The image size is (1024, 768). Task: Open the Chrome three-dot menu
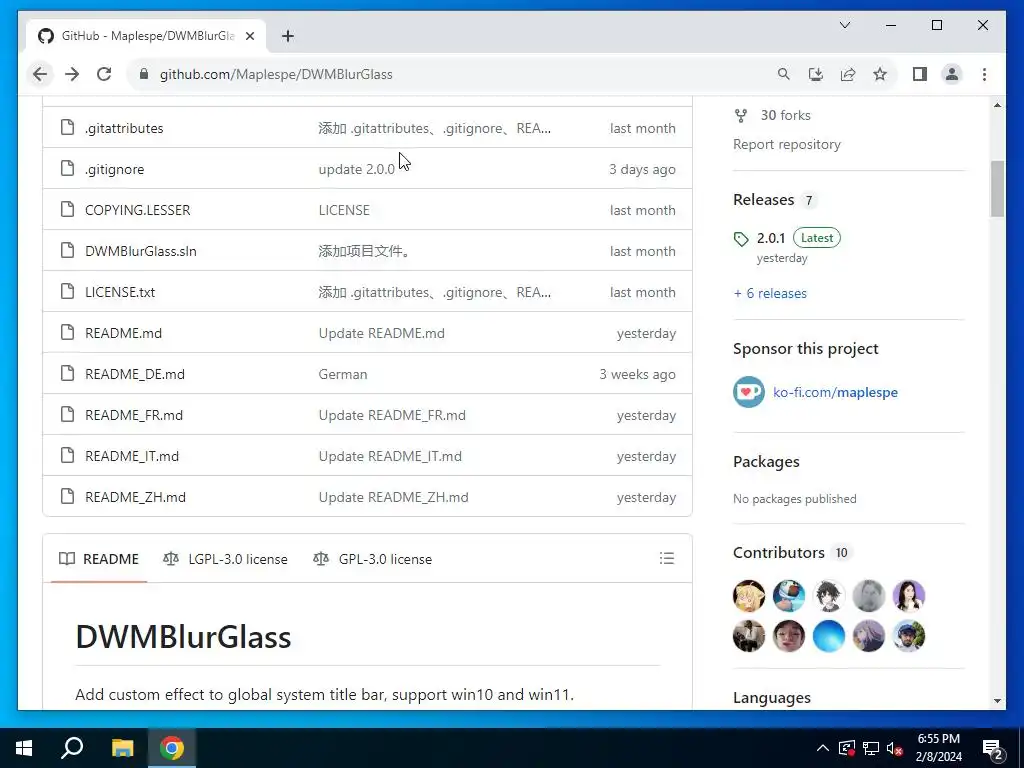(984, 74)
